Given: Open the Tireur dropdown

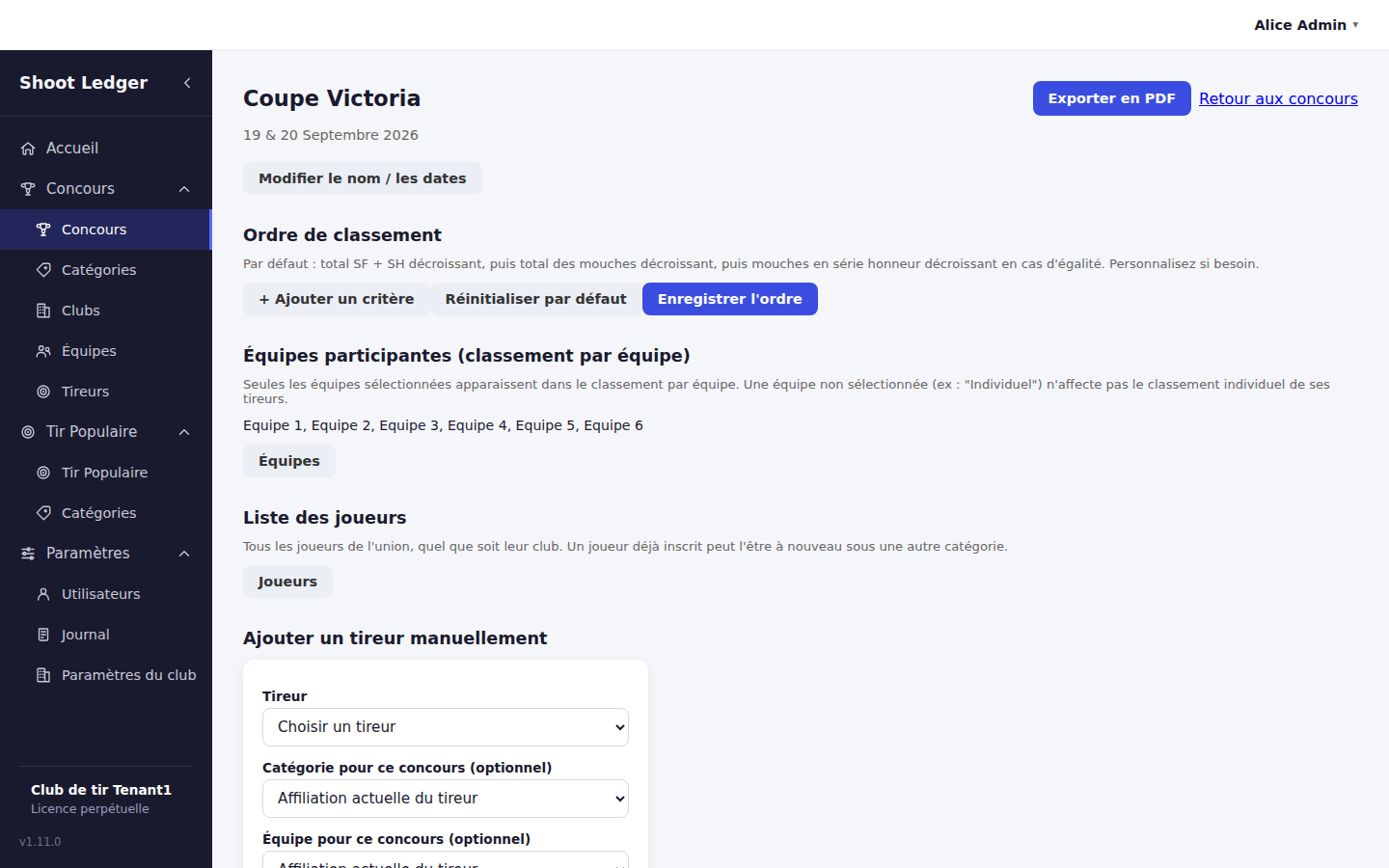Looking at the screenshot, I should tap(446, 727).
